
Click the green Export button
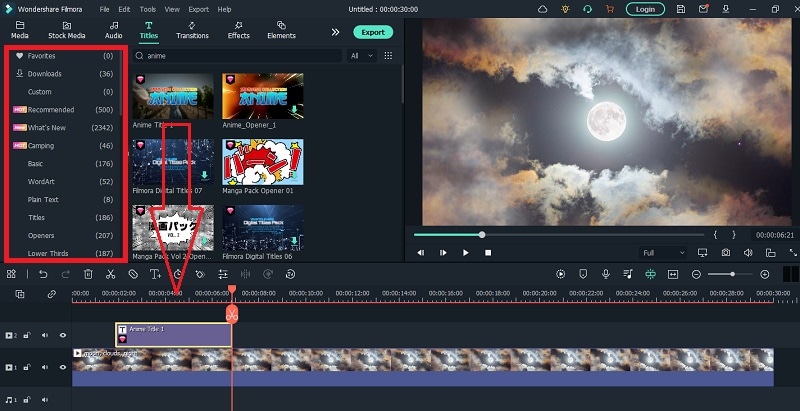point(373,32)
